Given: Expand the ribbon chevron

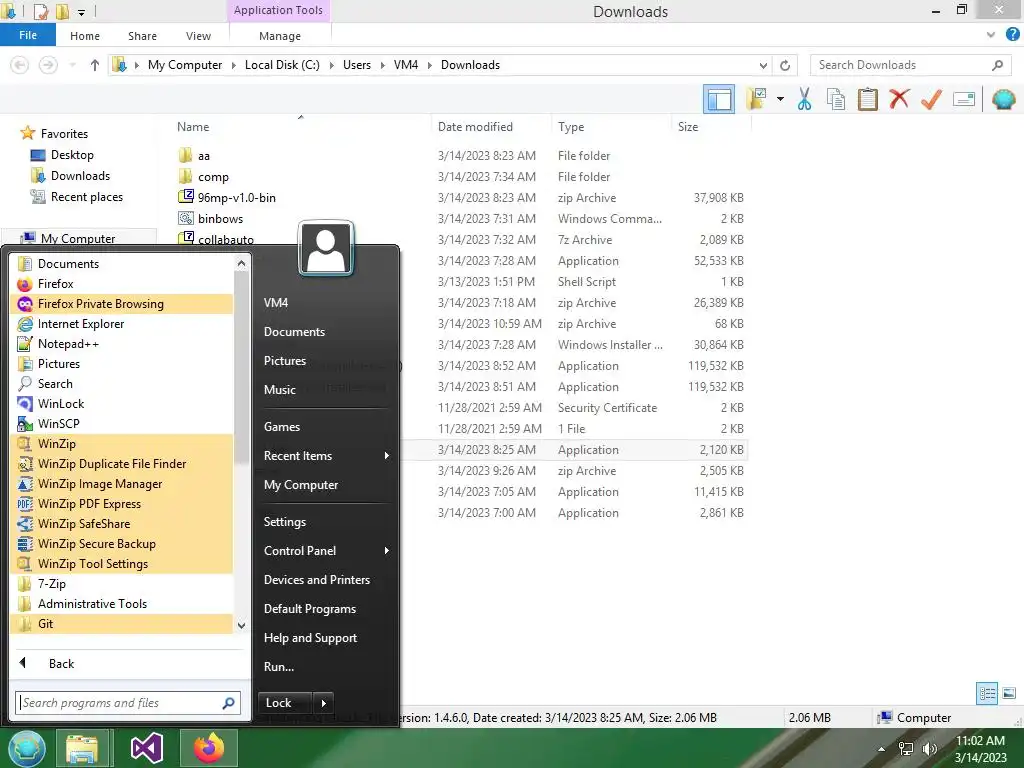Looking at the screenshot, I should [991, 35].
